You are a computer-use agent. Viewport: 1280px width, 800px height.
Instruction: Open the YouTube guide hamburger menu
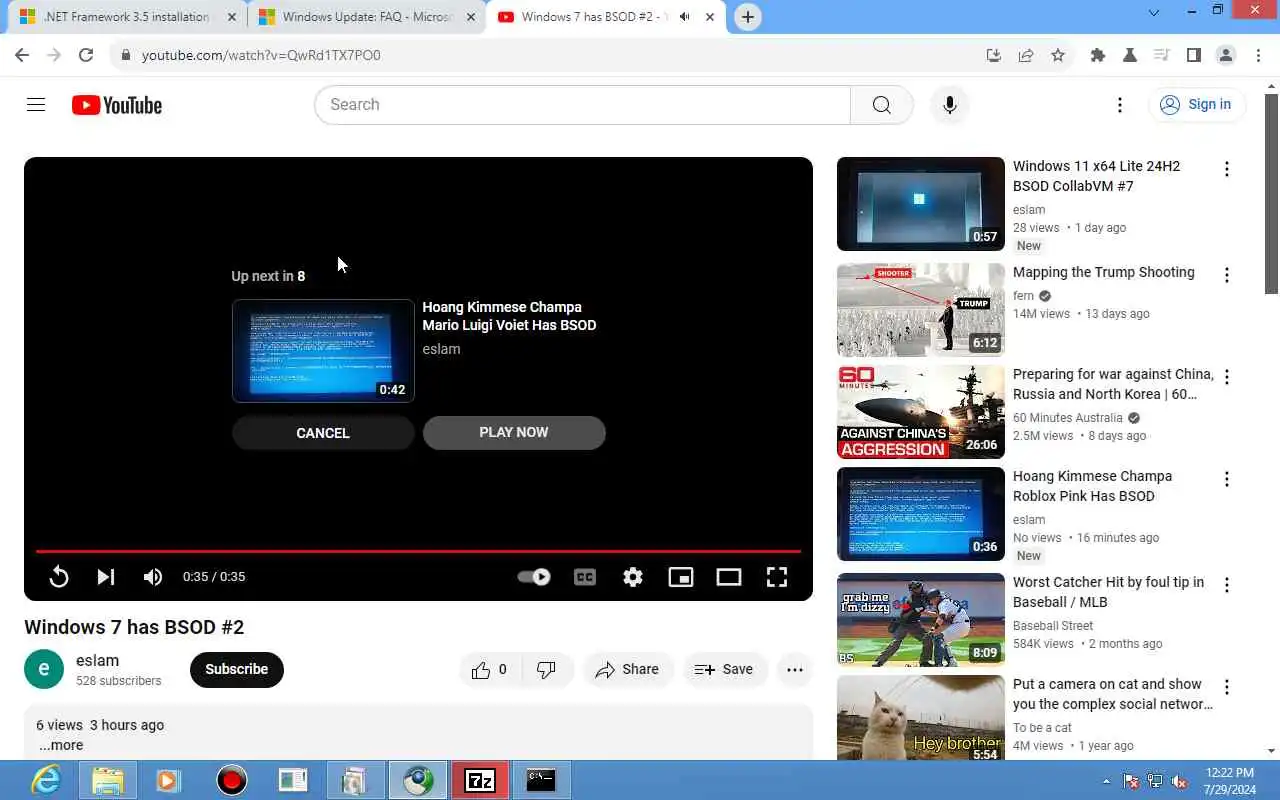[36, 105]
